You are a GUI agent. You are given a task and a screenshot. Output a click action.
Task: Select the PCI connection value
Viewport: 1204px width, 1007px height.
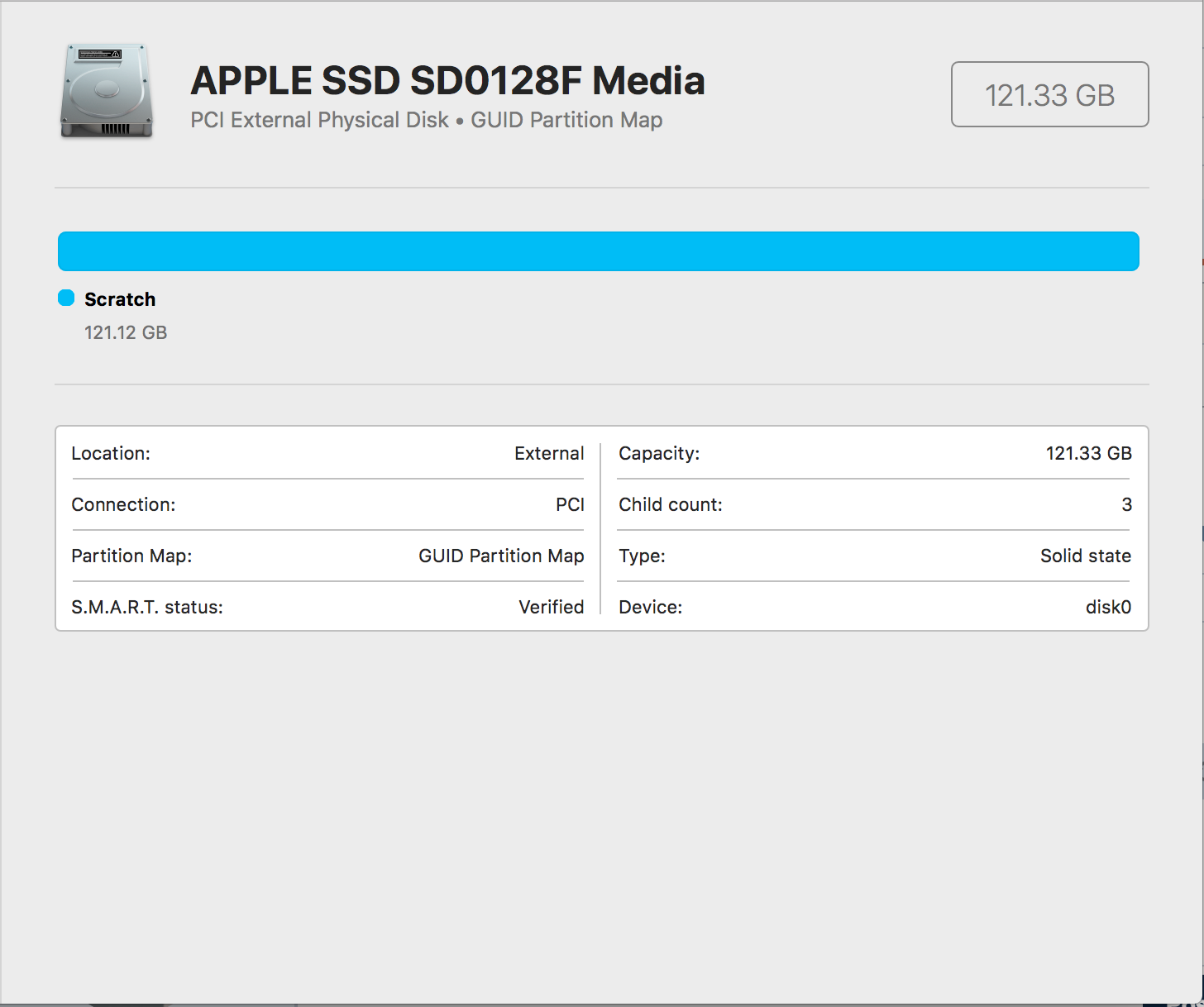click(570, 504)
